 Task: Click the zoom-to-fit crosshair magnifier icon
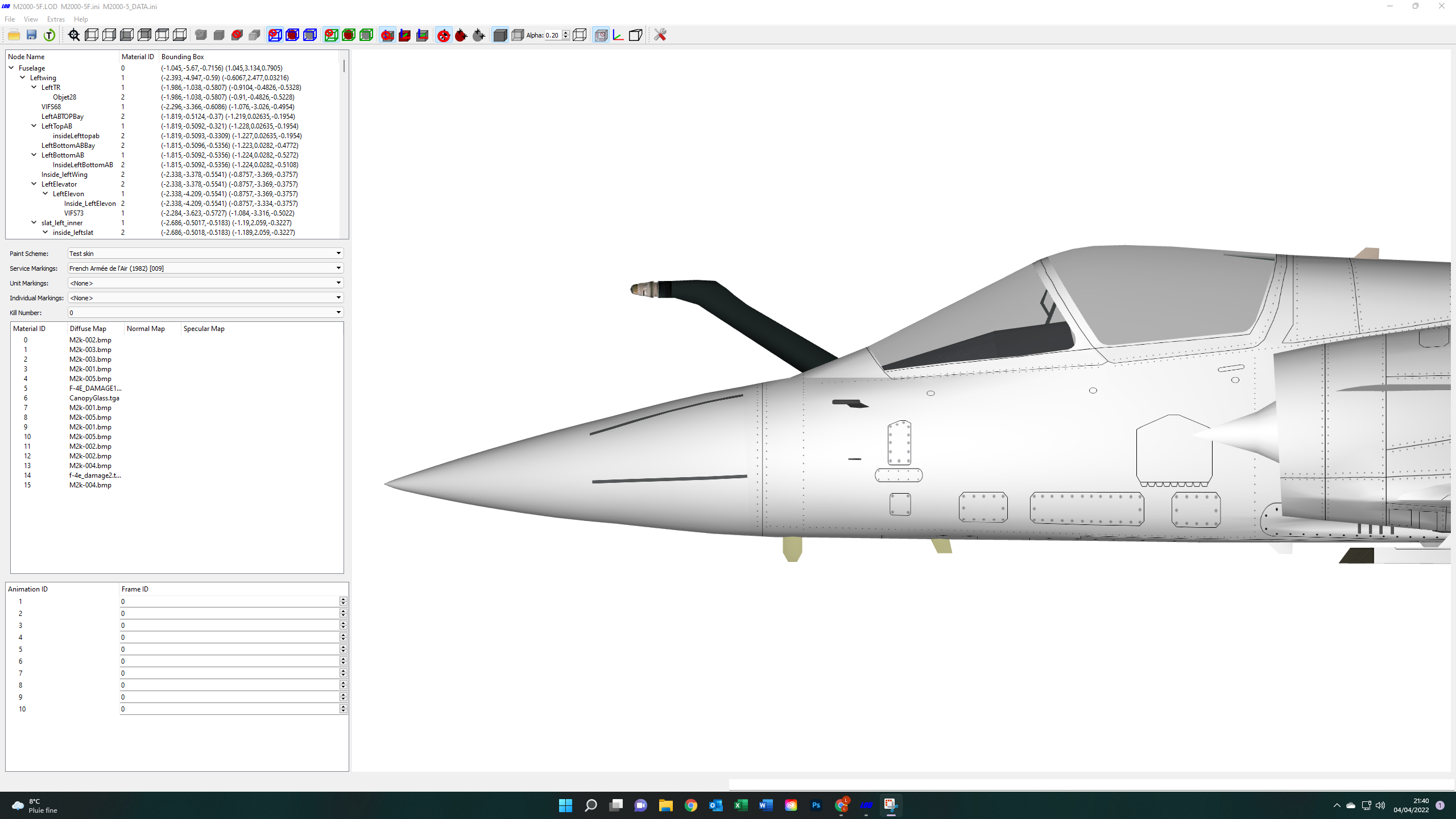click(74, 35)
